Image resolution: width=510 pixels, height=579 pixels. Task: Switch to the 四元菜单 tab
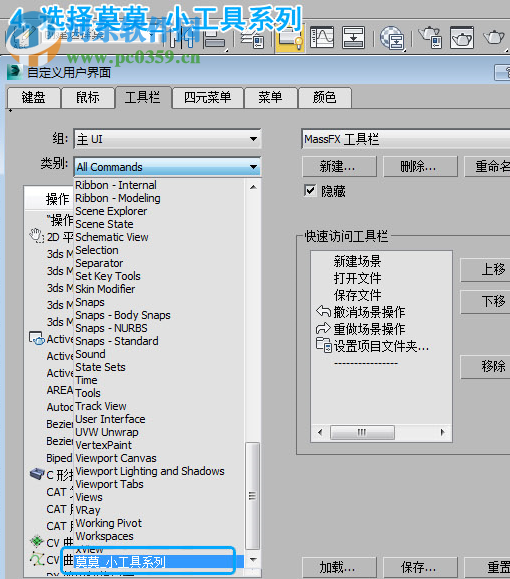pos(208,98)
